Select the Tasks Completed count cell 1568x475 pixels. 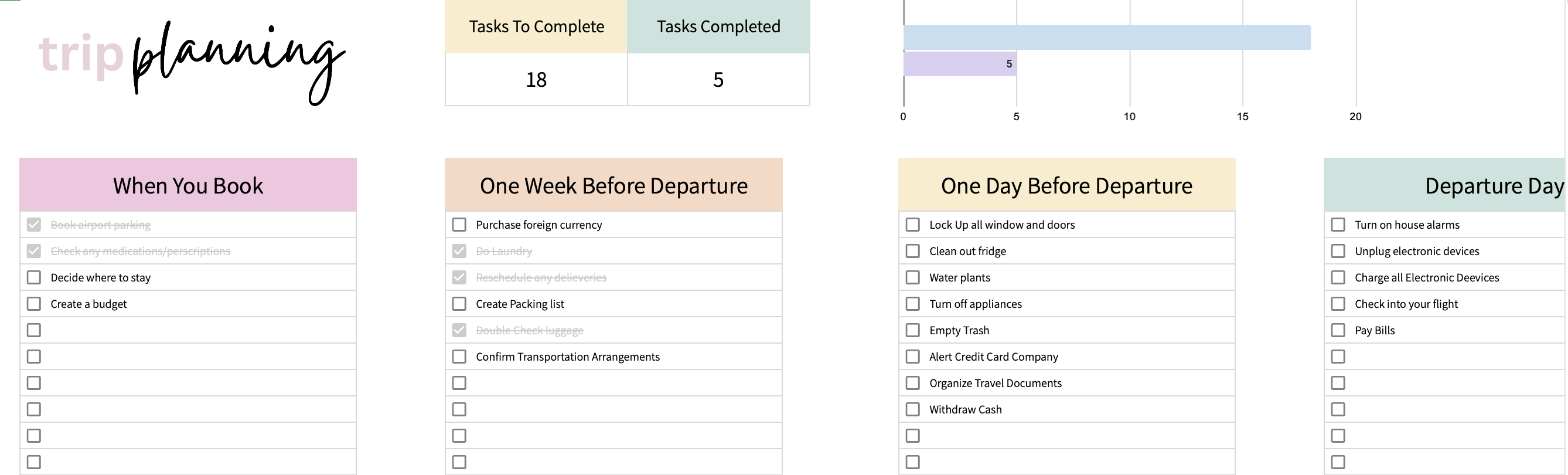pos(718,80)
